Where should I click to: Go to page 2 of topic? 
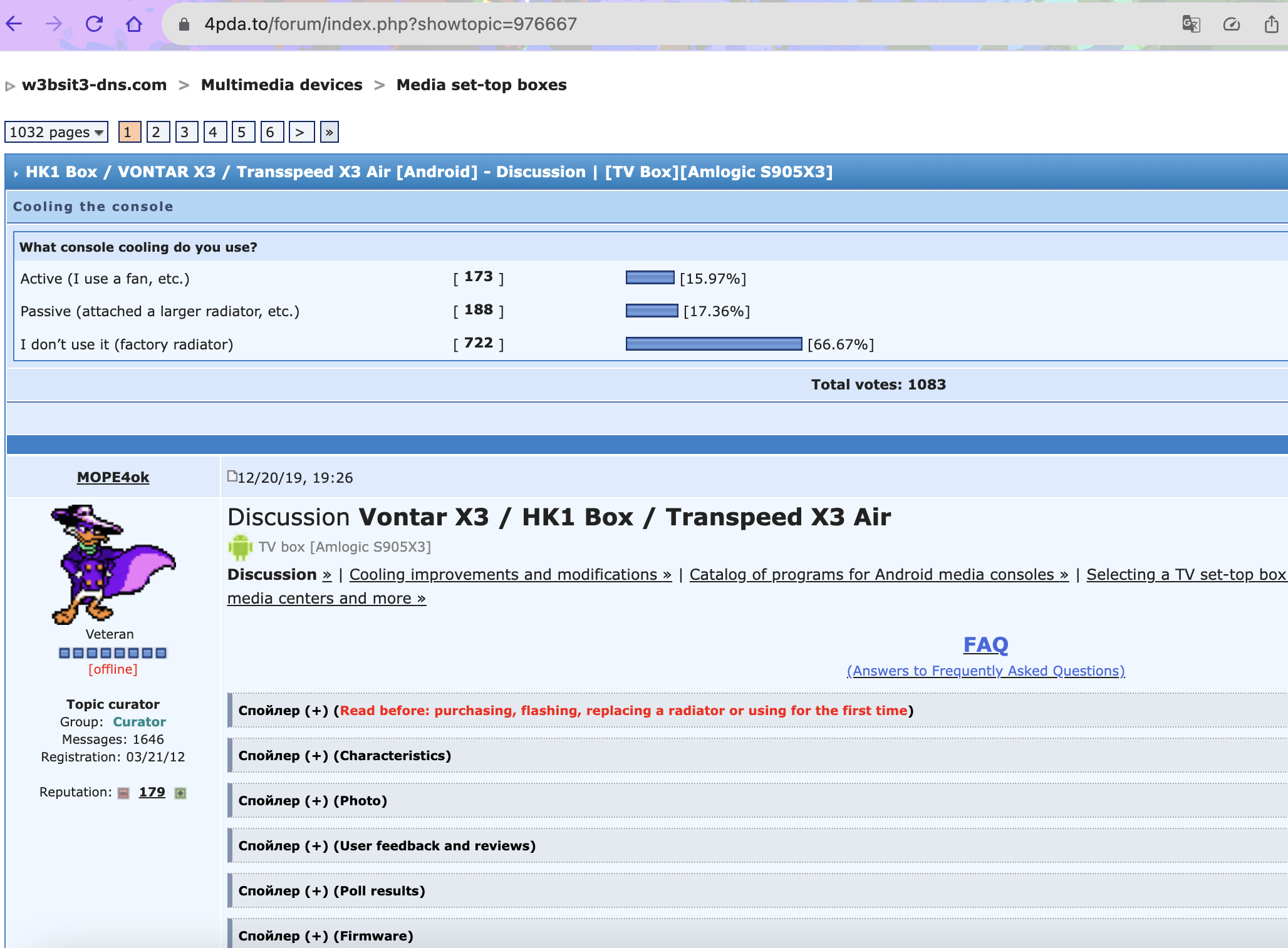(157, 132)
